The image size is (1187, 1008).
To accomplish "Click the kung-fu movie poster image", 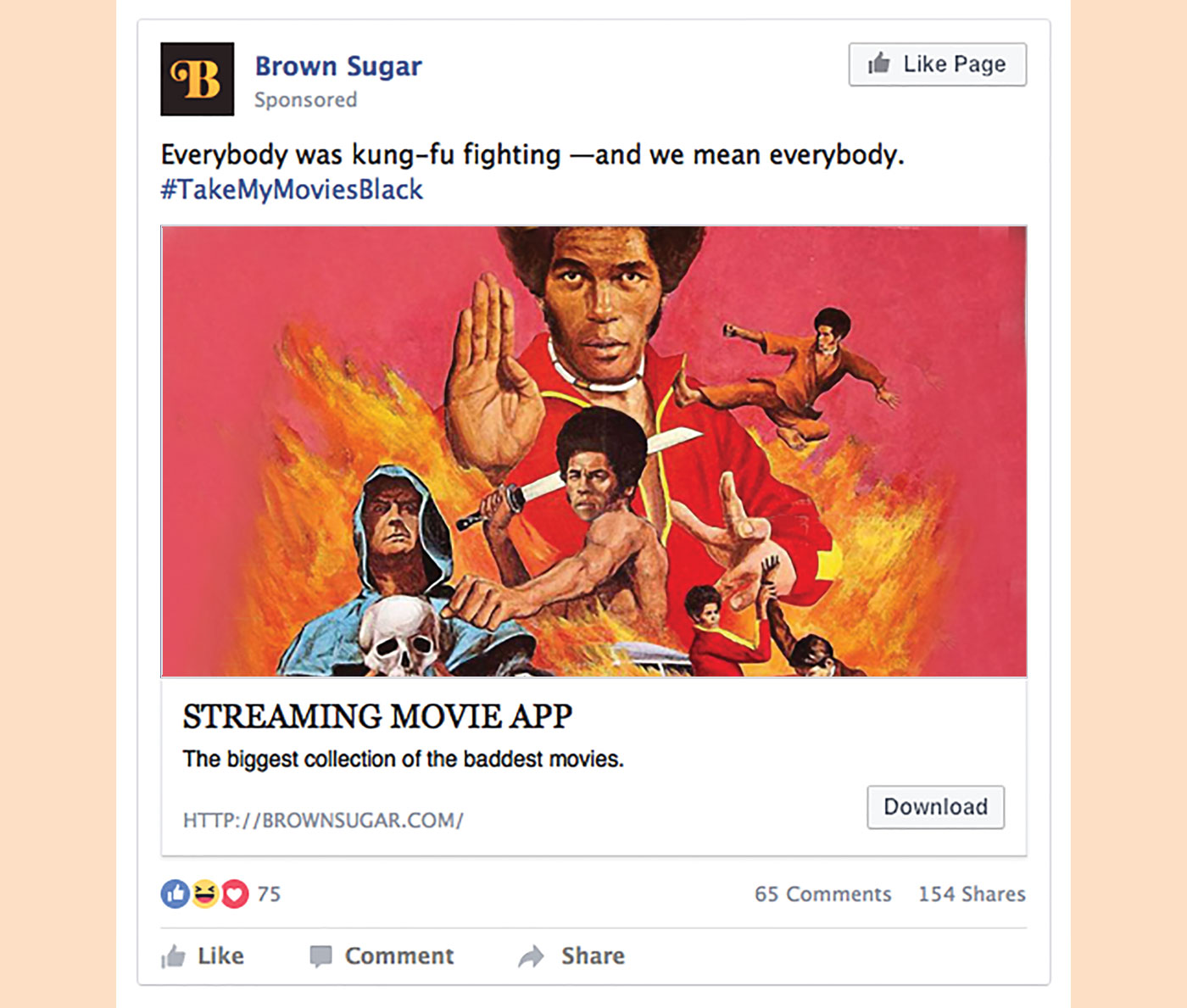I will tap(593, 450).
